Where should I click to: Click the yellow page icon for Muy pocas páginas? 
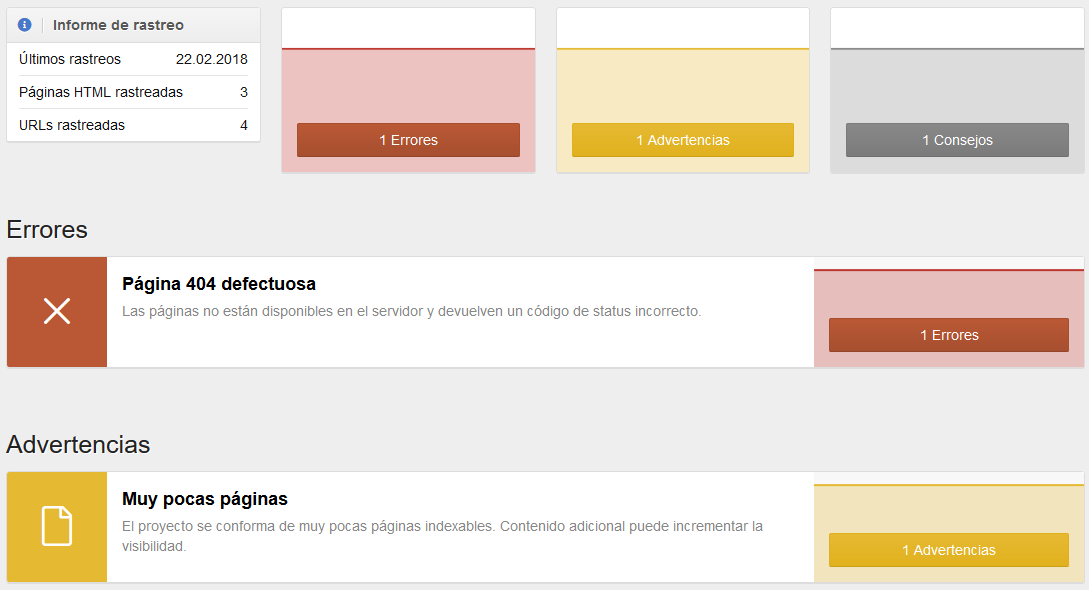click(x=57, y=527)
